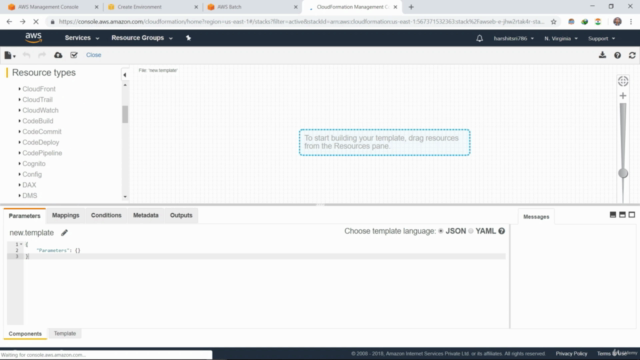
Task: Switch to the Outputs tab
Action: tap(181, 215)
